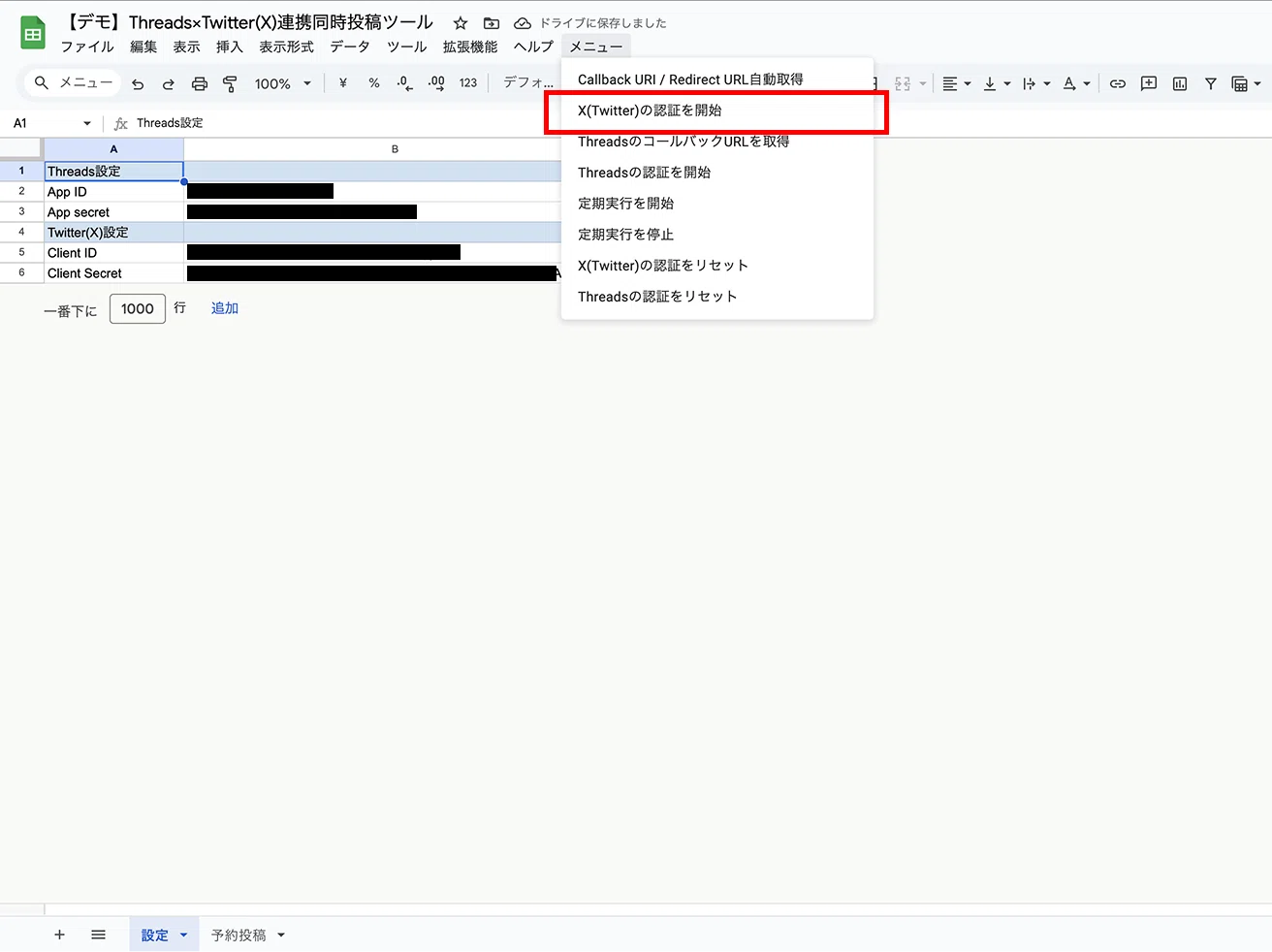Select the Client ID cell
The height and width of the screenshot is (952, 1272).
pyautogui.click(x=113, y=253)
